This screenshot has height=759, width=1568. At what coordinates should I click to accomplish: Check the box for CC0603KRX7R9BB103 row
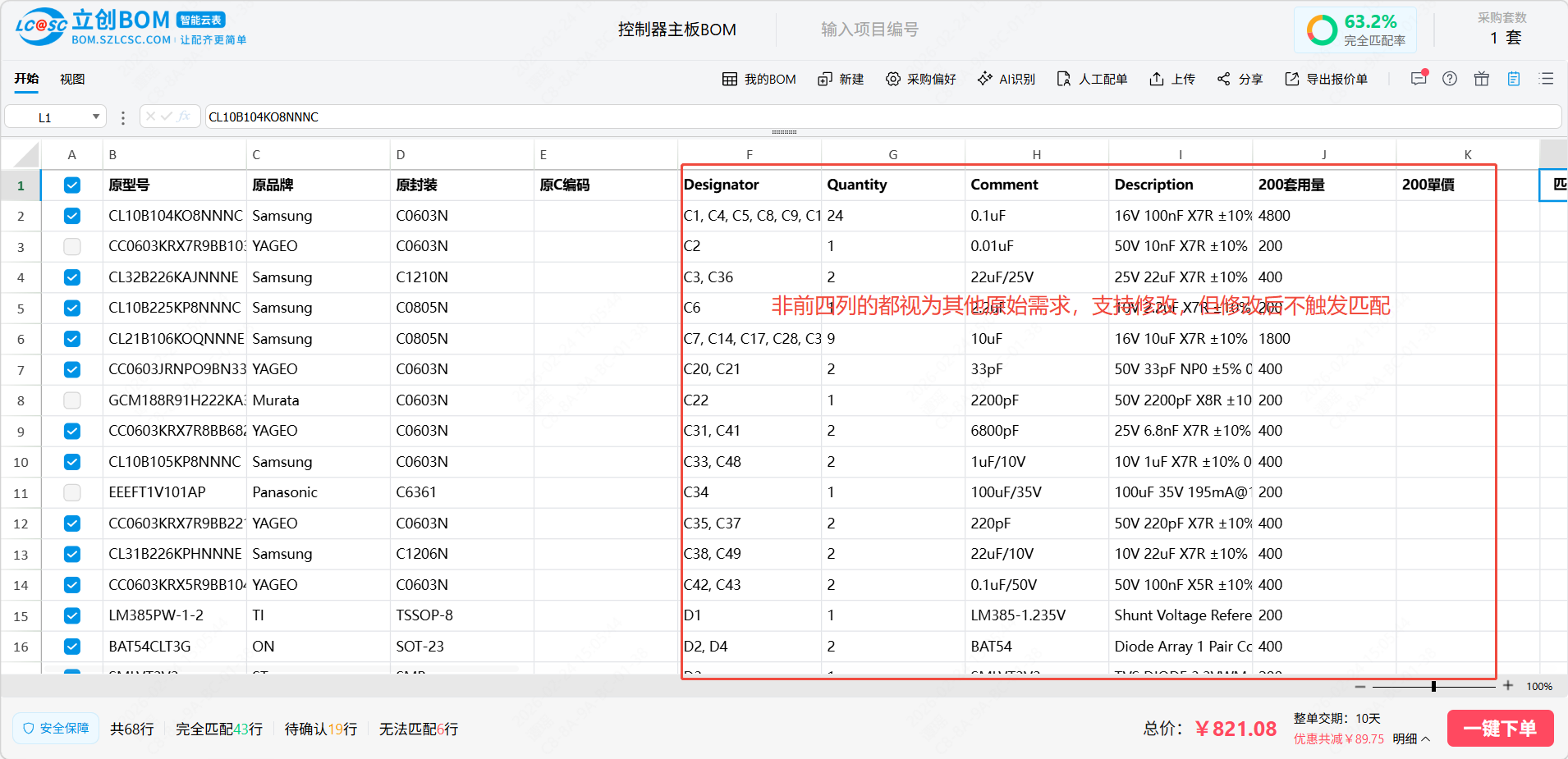tap(72, 246)
